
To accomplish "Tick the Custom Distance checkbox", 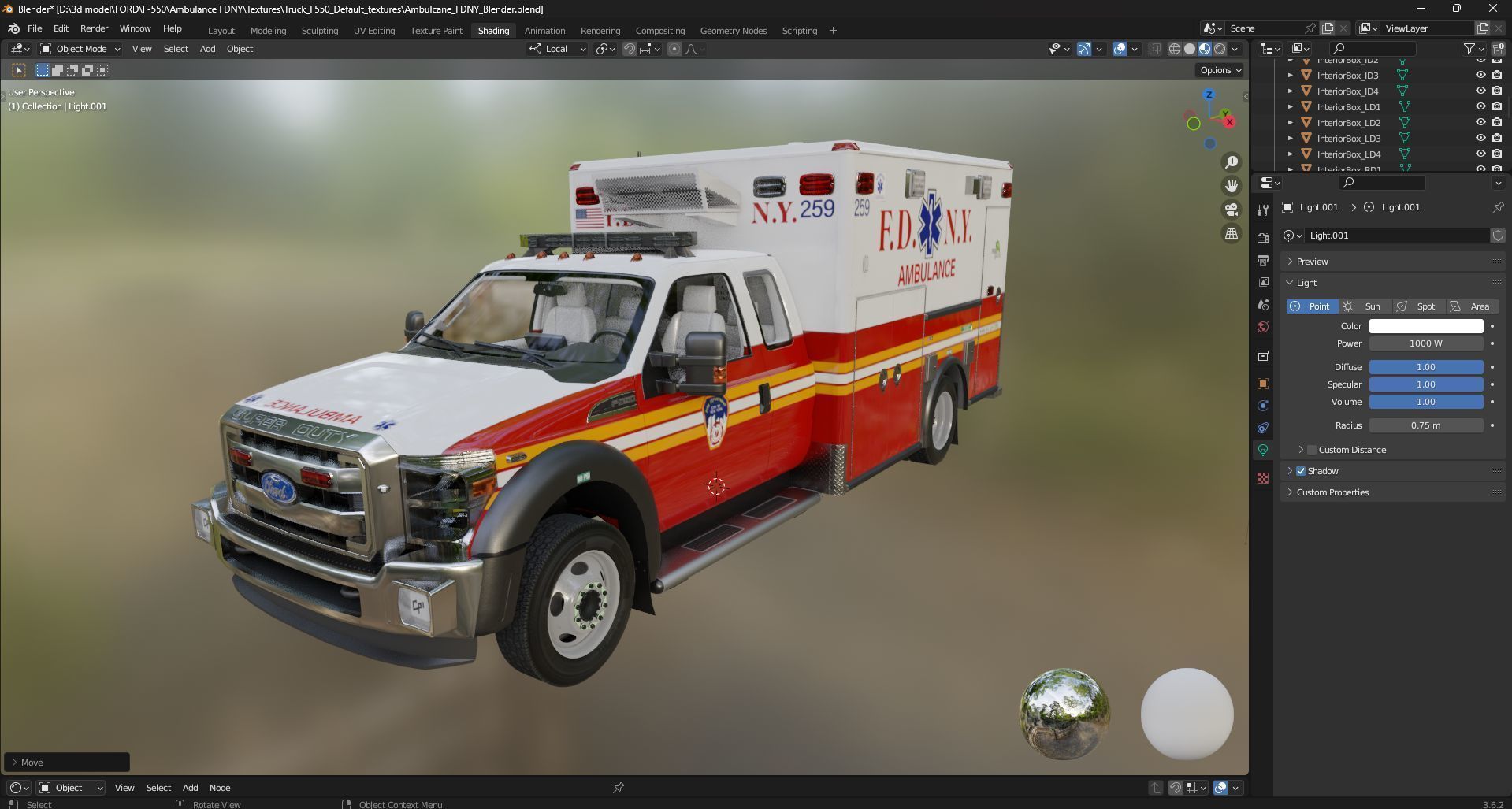I will 1312,450.
